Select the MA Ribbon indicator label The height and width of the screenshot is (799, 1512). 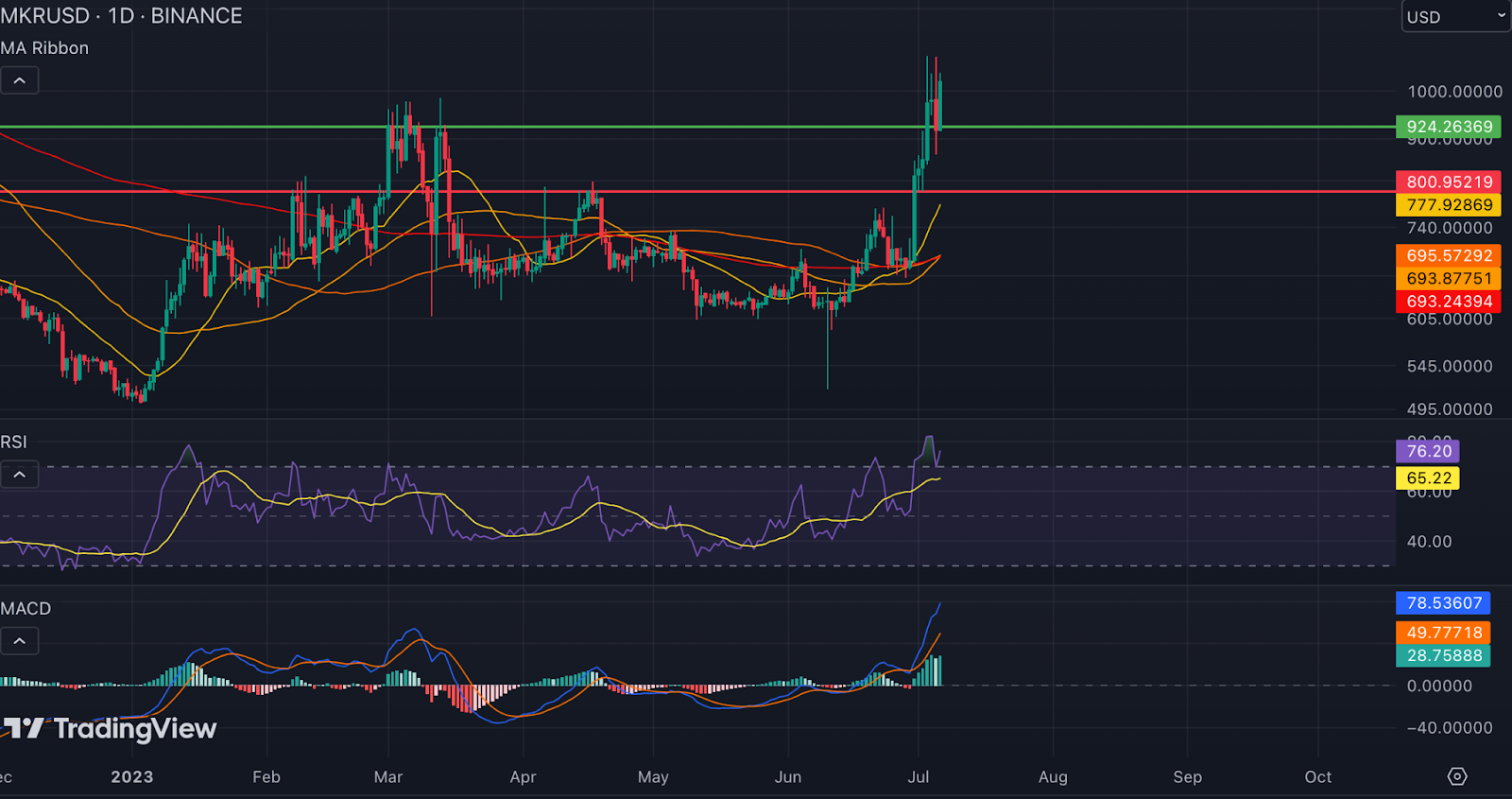[x=44, y=48]
